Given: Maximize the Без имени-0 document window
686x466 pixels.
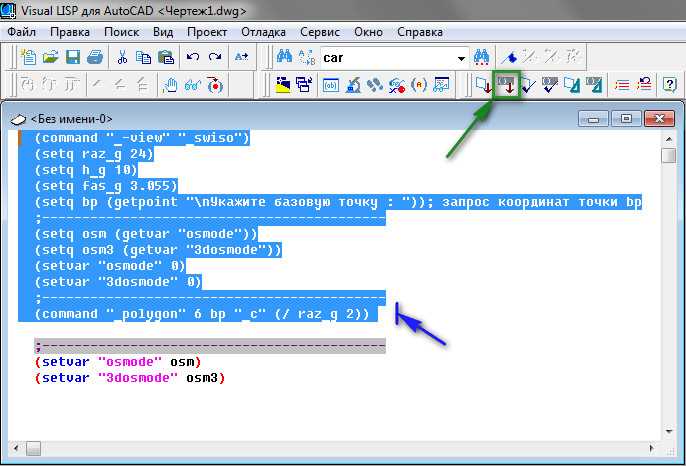Looking at the screenshot, I should point(627,118).
